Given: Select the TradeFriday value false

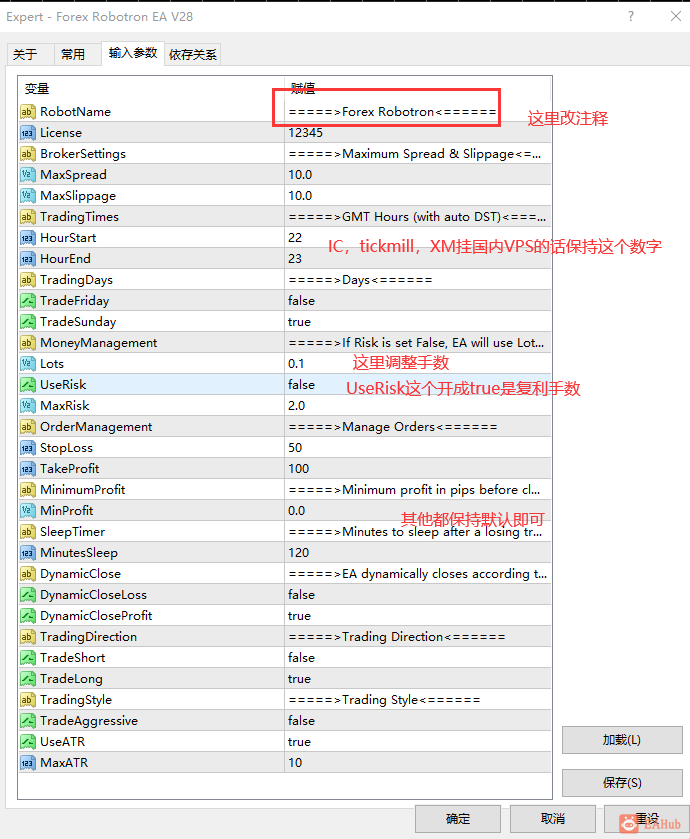Looking at the screenshot, I should coord(301,301).
